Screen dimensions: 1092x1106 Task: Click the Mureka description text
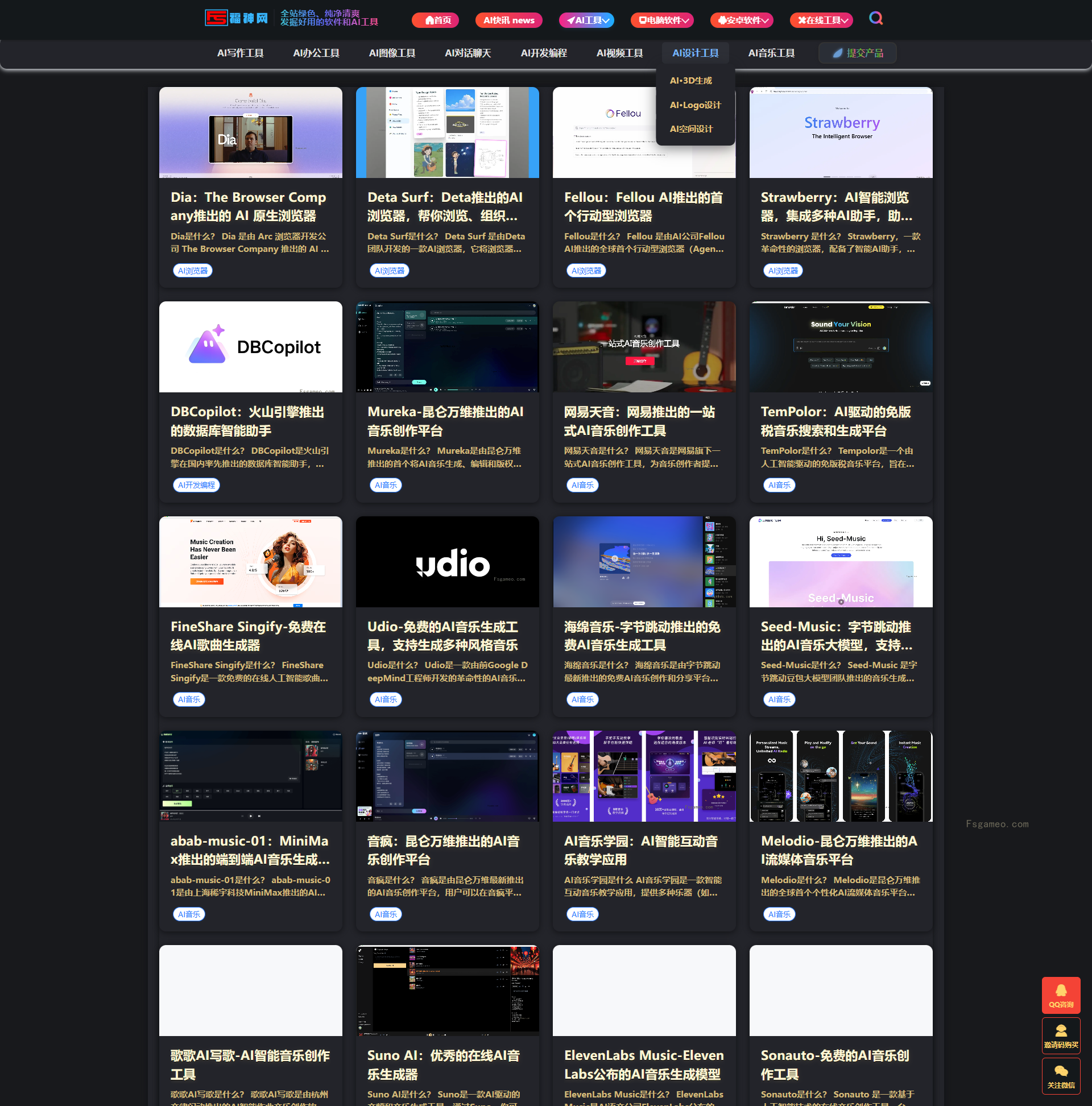pos(444,457)
